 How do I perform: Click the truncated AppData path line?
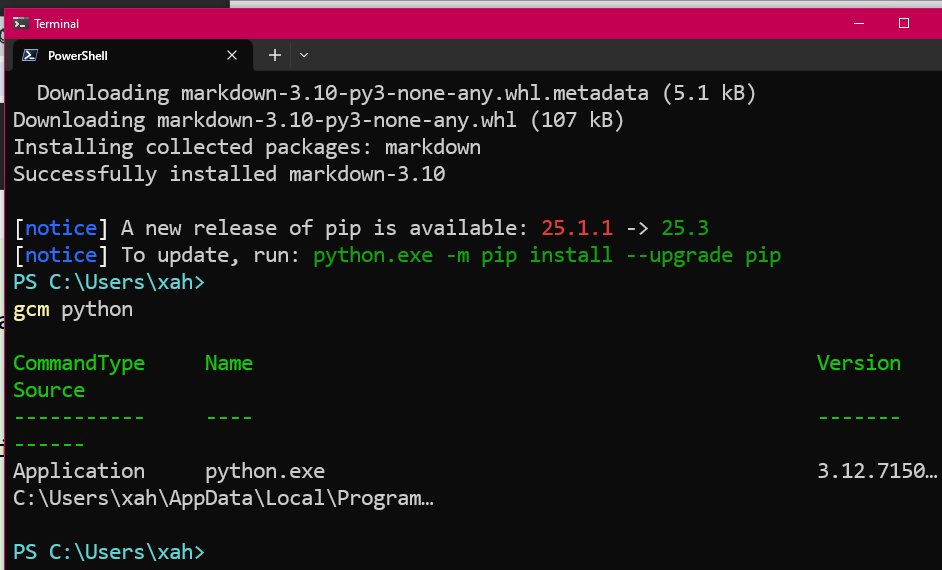click(x=223, y=498)
